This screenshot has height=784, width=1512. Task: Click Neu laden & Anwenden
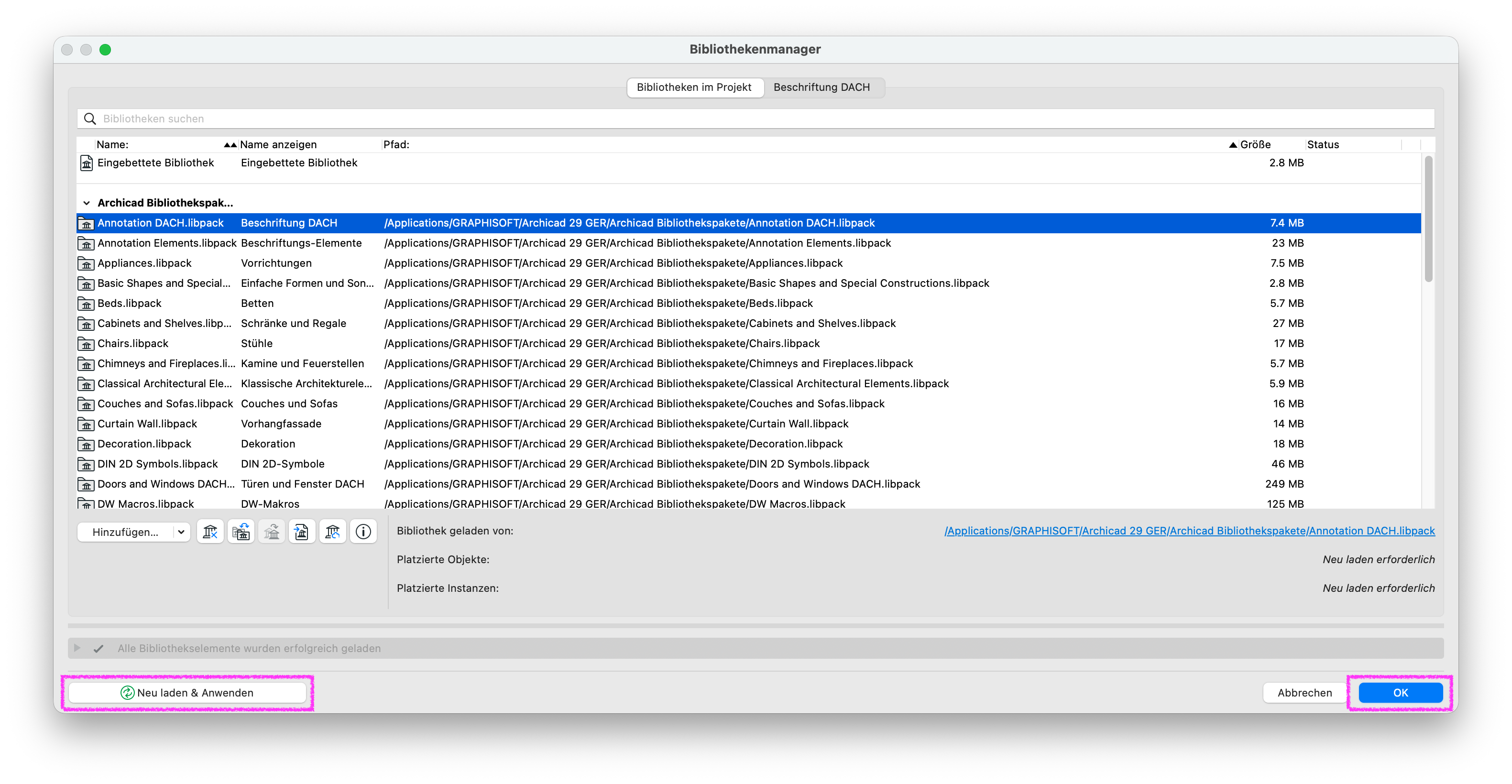point(187,693)
